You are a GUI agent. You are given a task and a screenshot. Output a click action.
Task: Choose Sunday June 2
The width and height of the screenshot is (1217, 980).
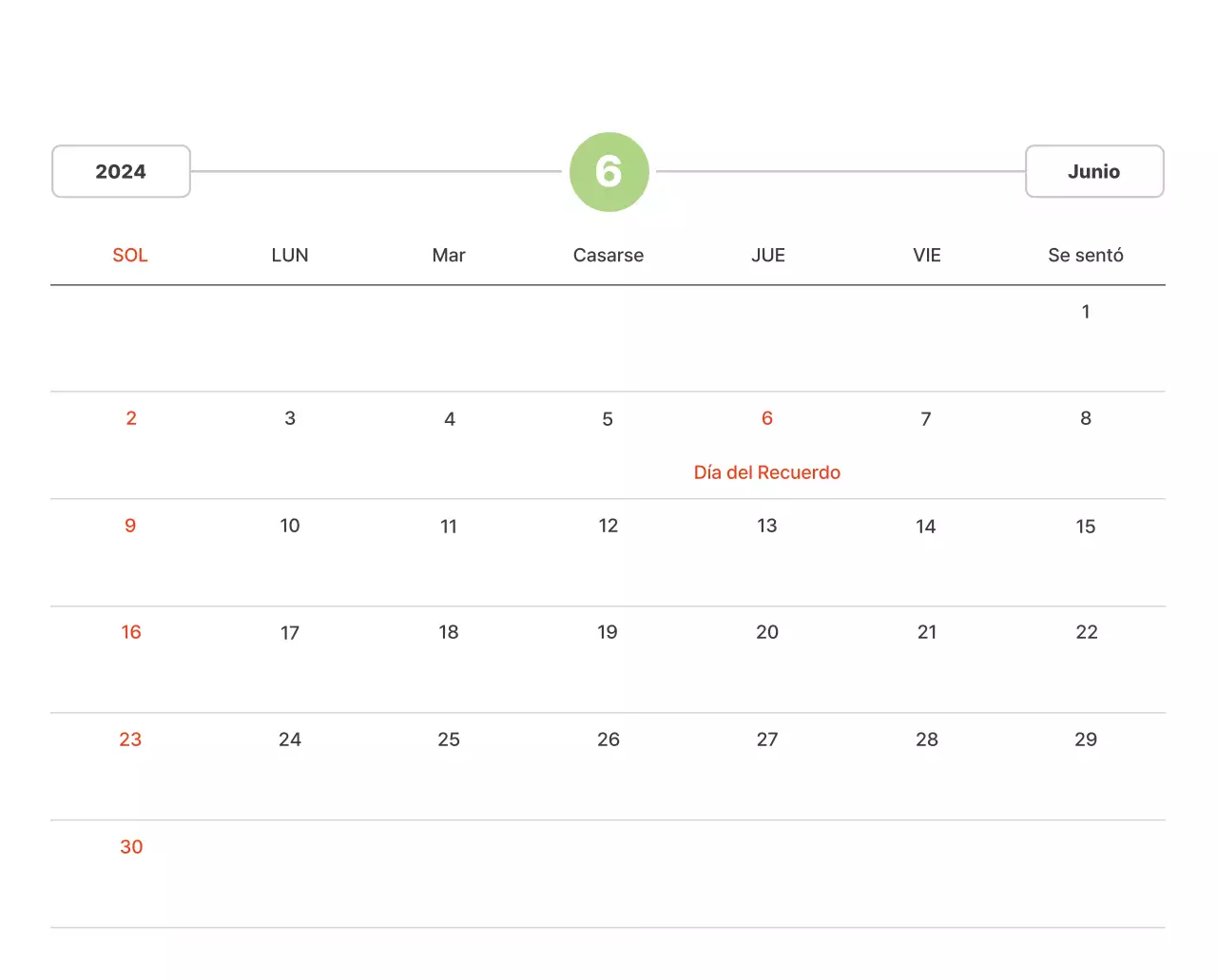pos(131,418)
